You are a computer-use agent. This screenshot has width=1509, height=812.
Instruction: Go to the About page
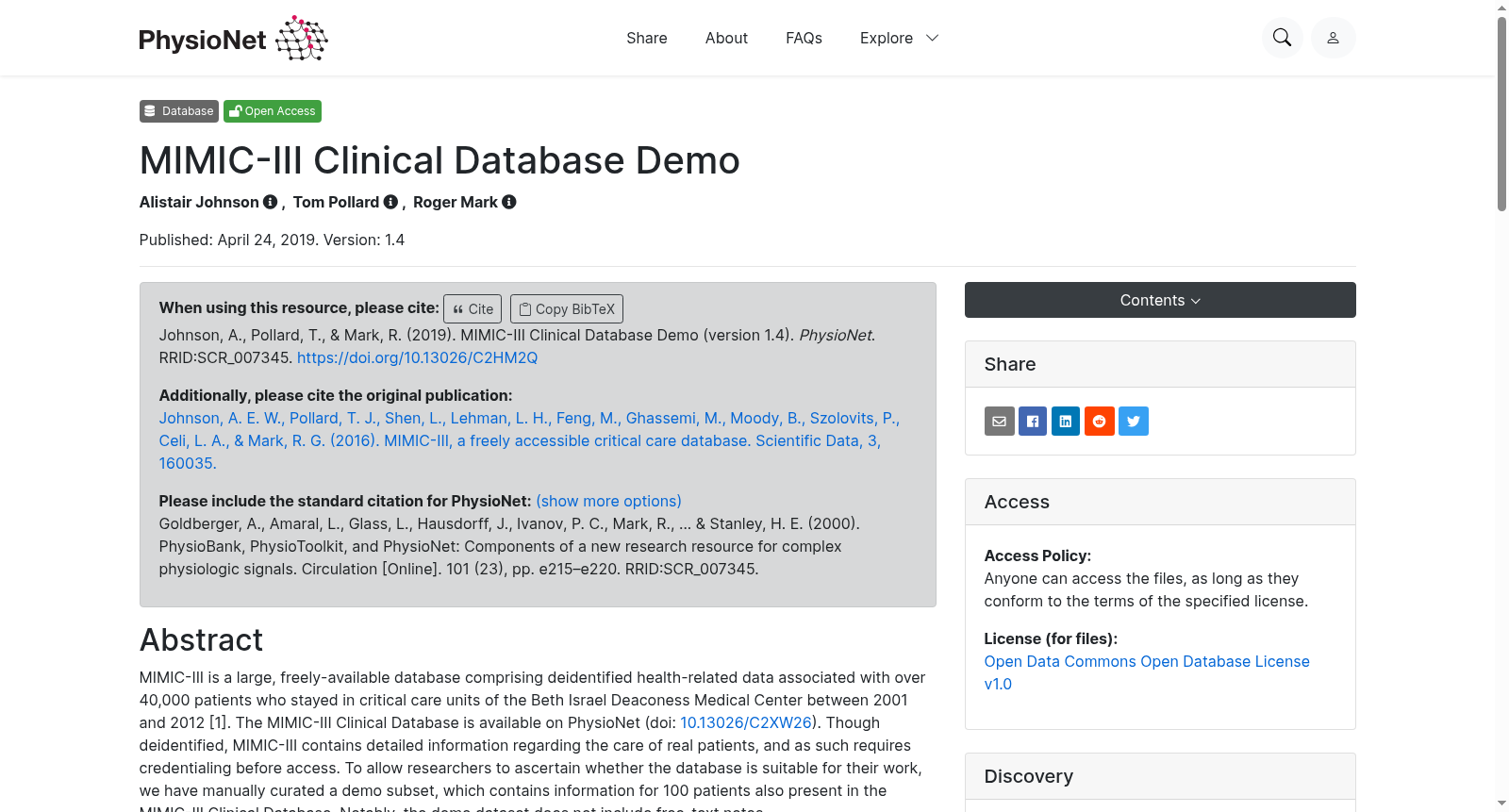pyautogui.click(x=726, y=38)
